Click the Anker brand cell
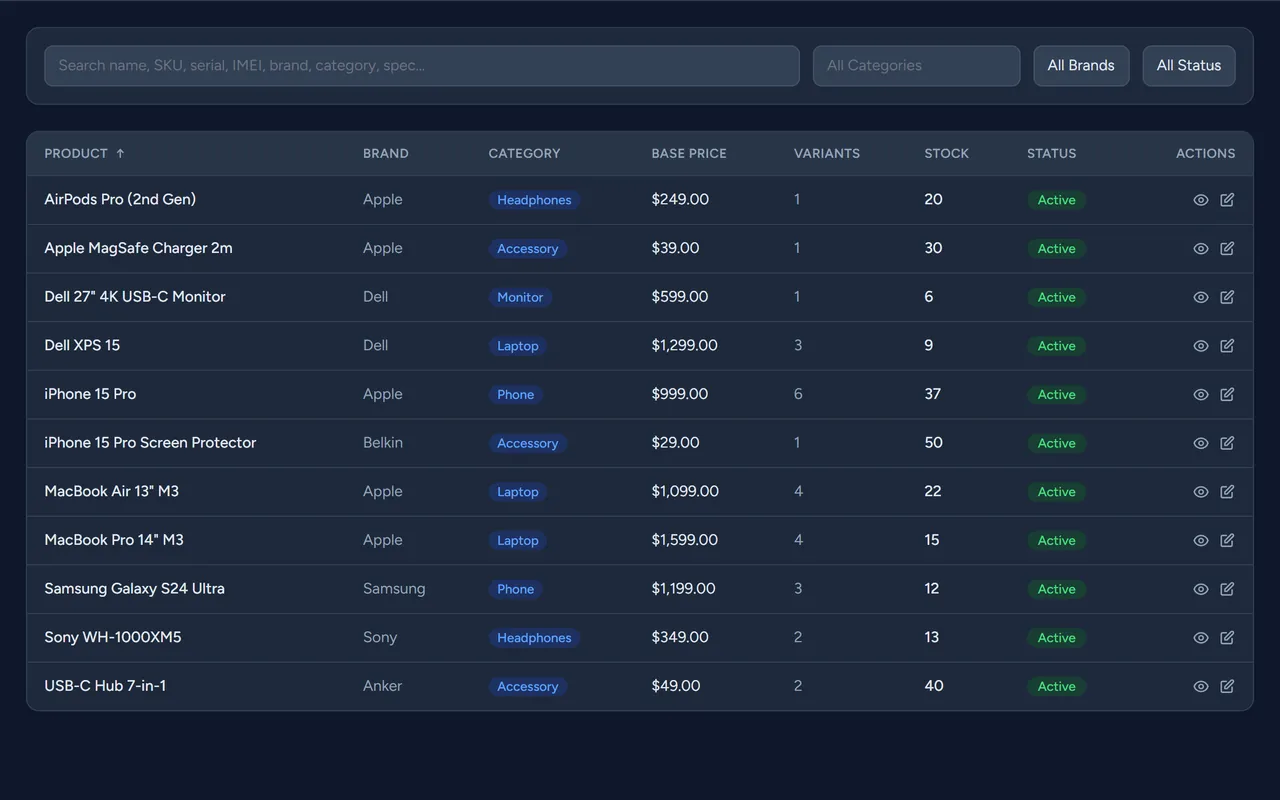Viewport: 1280px width, 800px height. [382, 686]
